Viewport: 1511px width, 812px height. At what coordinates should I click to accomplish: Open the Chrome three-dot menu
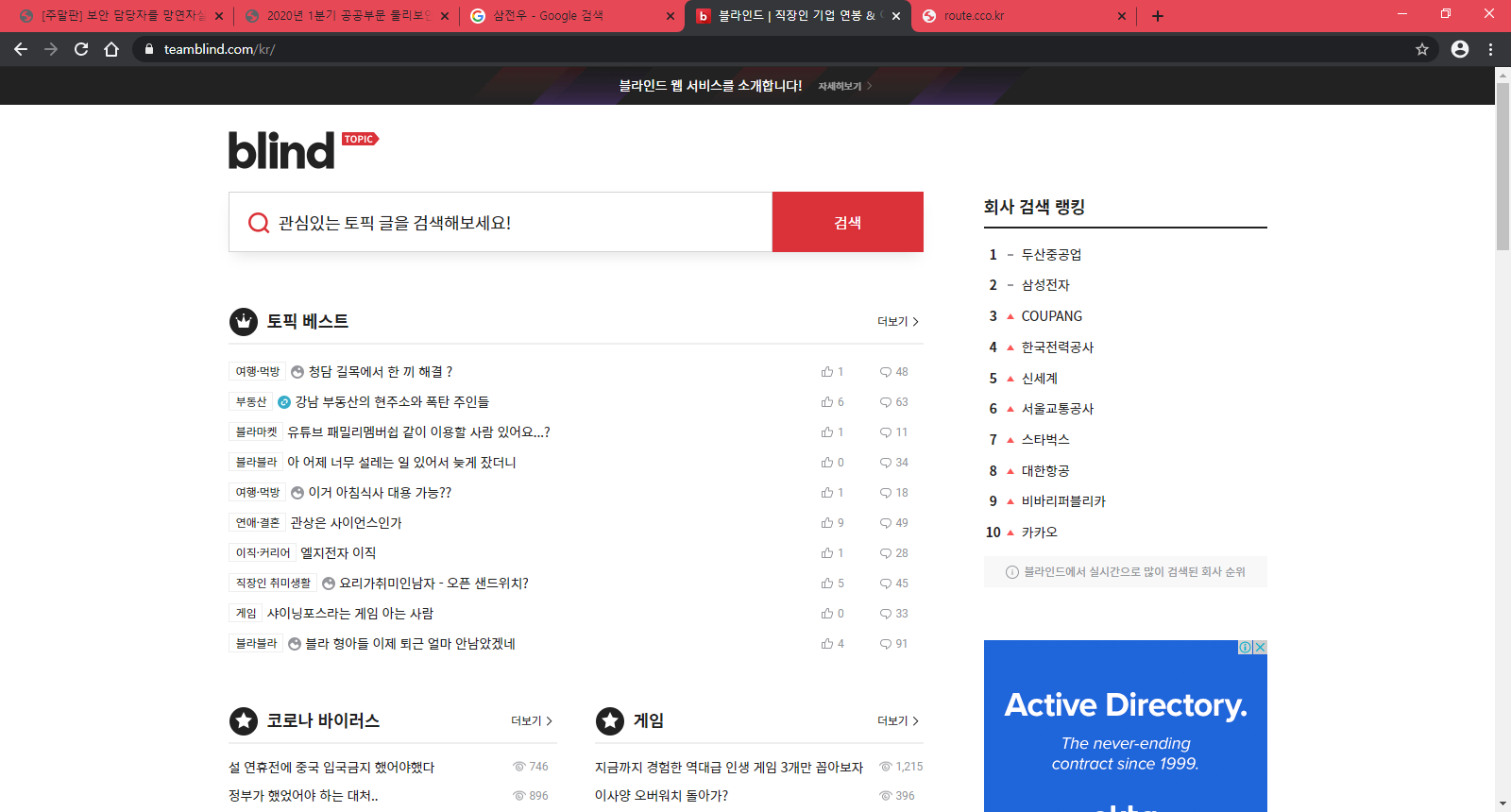[1491, 49]
